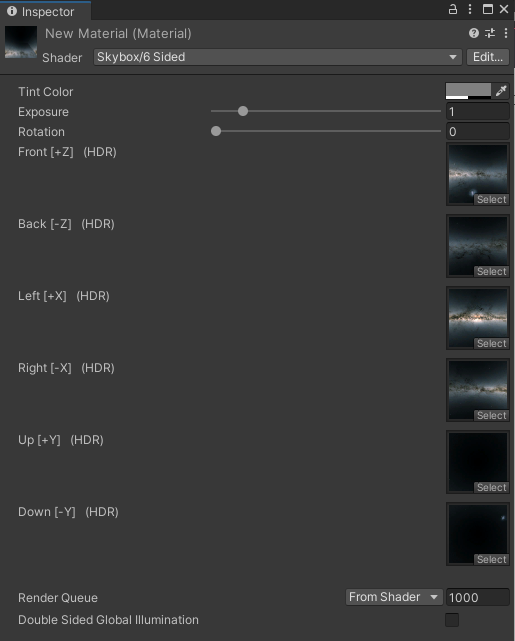Enable Double Sided Global Illumination checkbox

pyautogui.click(x=452, y=620)
